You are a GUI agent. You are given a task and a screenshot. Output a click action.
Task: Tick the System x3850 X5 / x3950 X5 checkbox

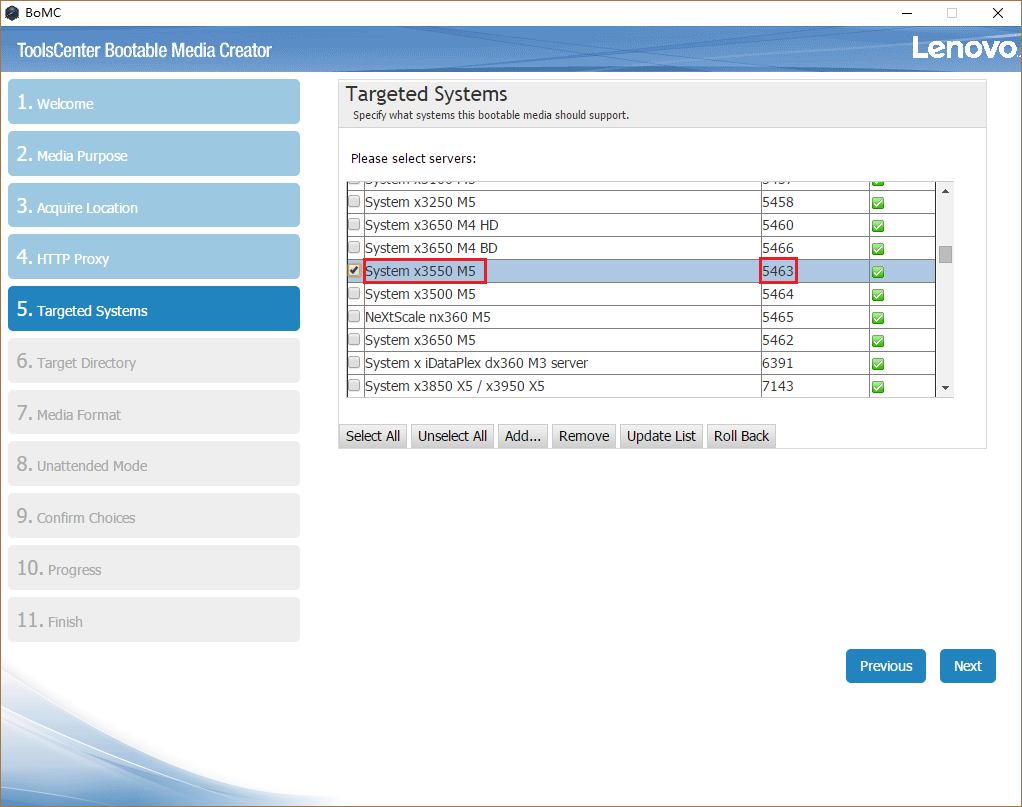(354, 385)
